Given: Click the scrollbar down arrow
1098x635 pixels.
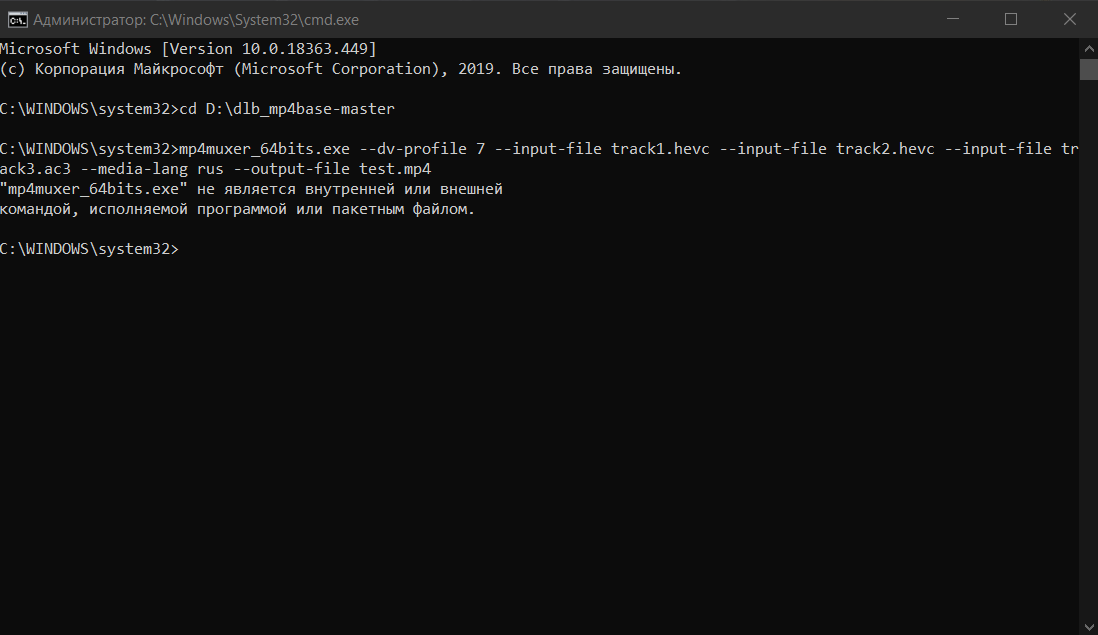Looking at the screenshot, I should click(1088, 625).
